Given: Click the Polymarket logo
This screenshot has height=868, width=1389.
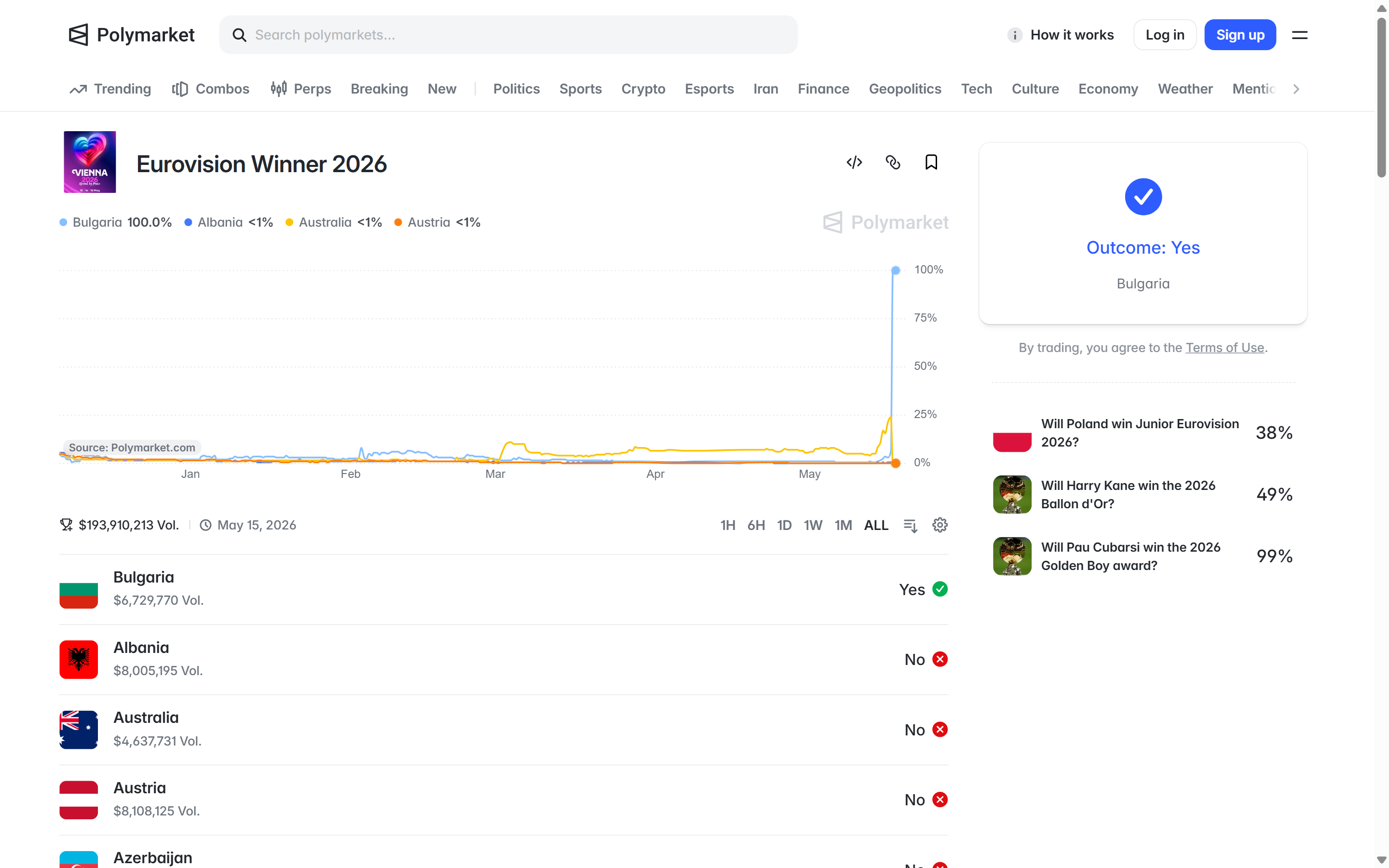Looking at the screenshot, I should 132,35.
